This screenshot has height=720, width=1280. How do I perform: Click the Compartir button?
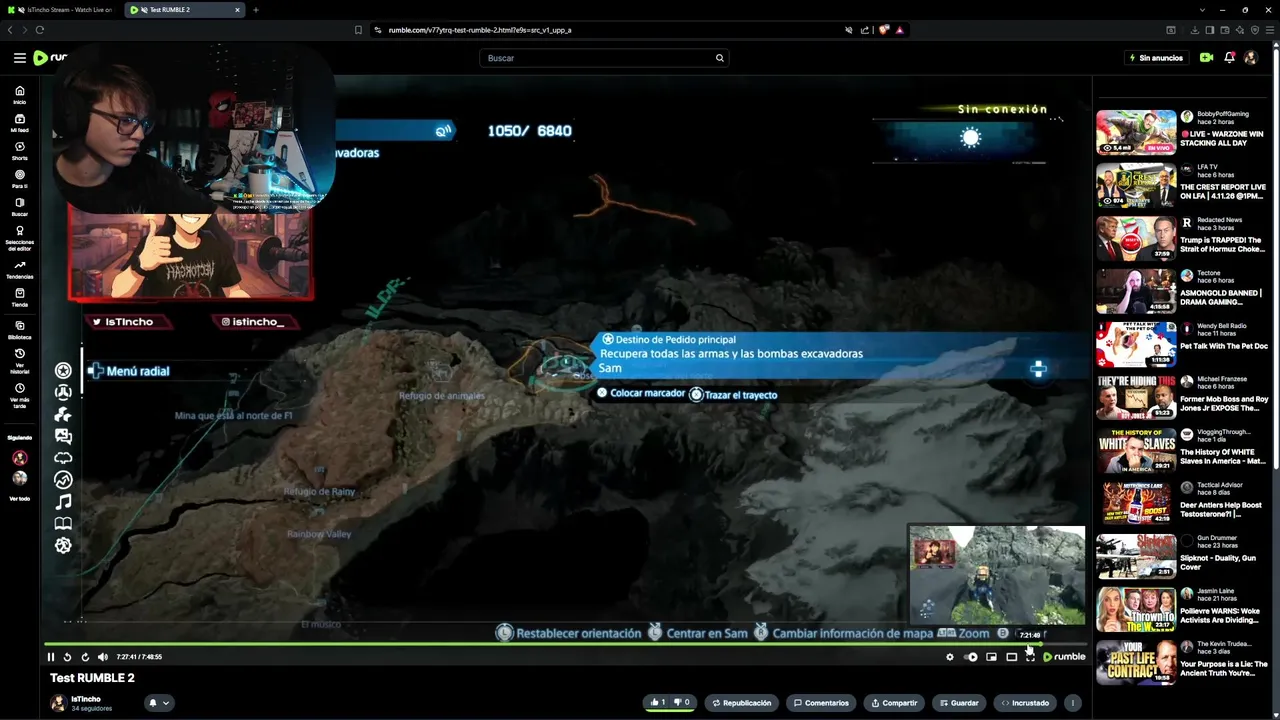click(x=894, y=703)
